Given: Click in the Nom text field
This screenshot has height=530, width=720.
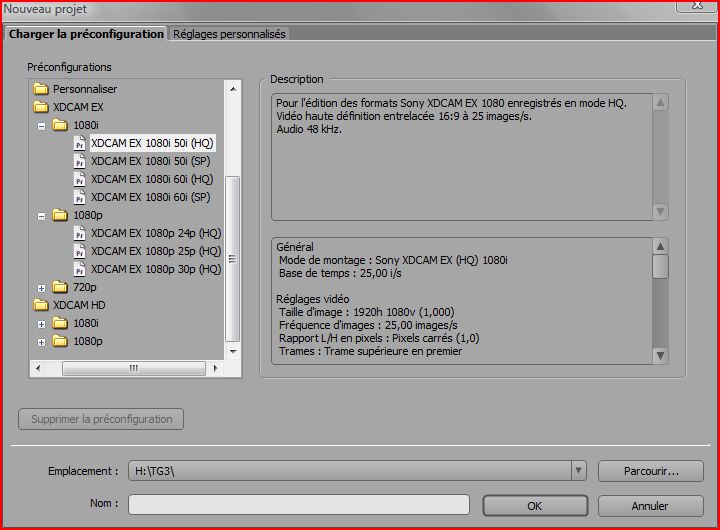Looking at the screenshot, I should tap(299, 504).
